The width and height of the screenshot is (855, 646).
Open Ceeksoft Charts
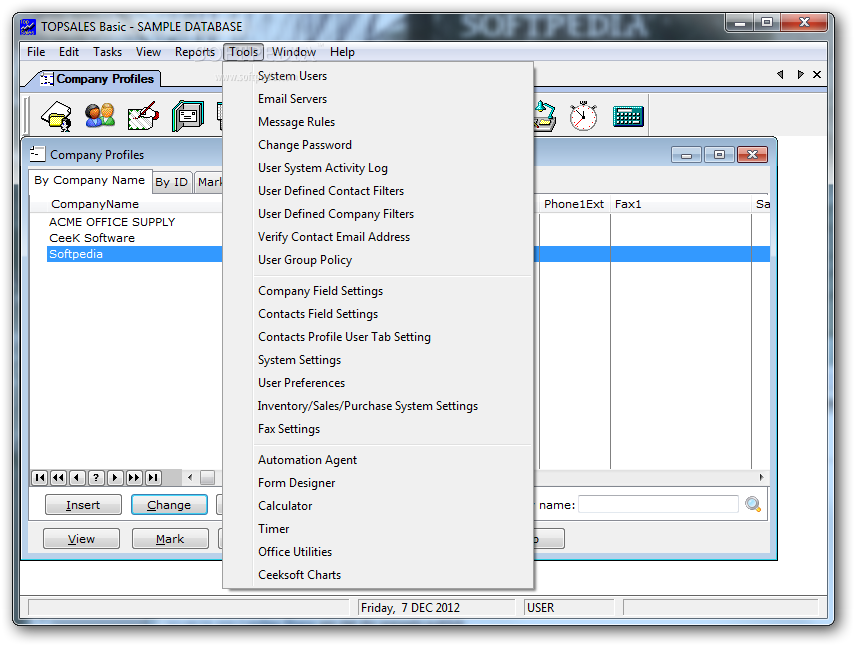[x=378, y=575]
